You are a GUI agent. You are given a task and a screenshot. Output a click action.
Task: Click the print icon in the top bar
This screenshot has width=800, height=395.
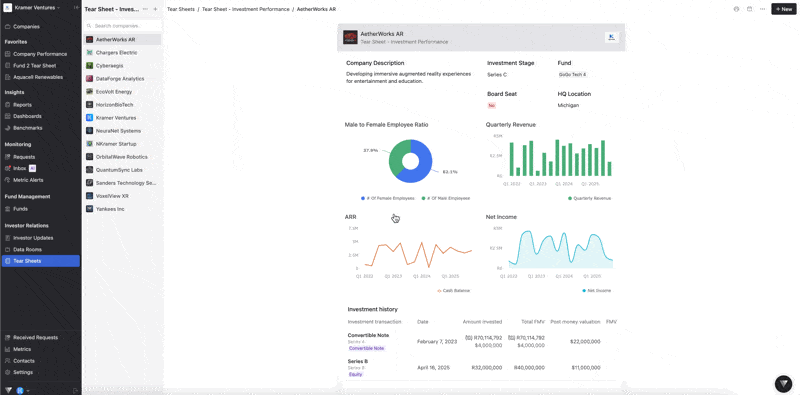click(x=749, y=9)
